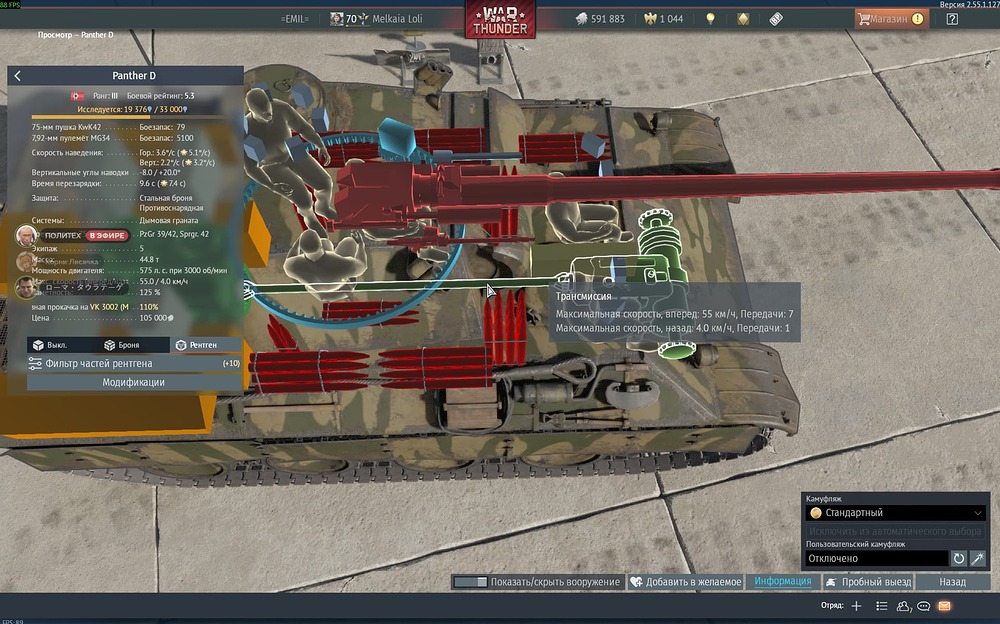Click the player avatar next to level 70
The image size is (1000, 624).
[336, 19]
